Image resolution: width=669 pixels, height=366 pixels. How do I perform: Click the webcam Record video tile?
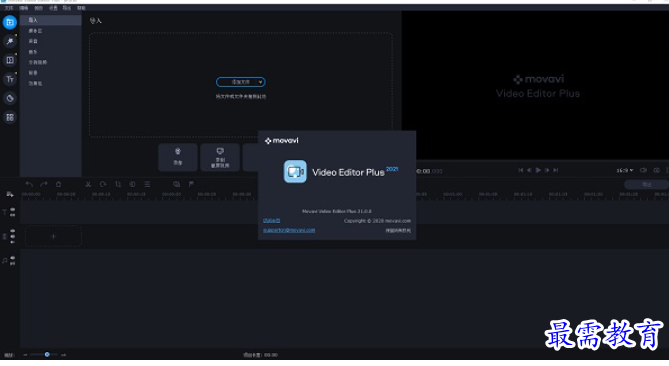178,157
